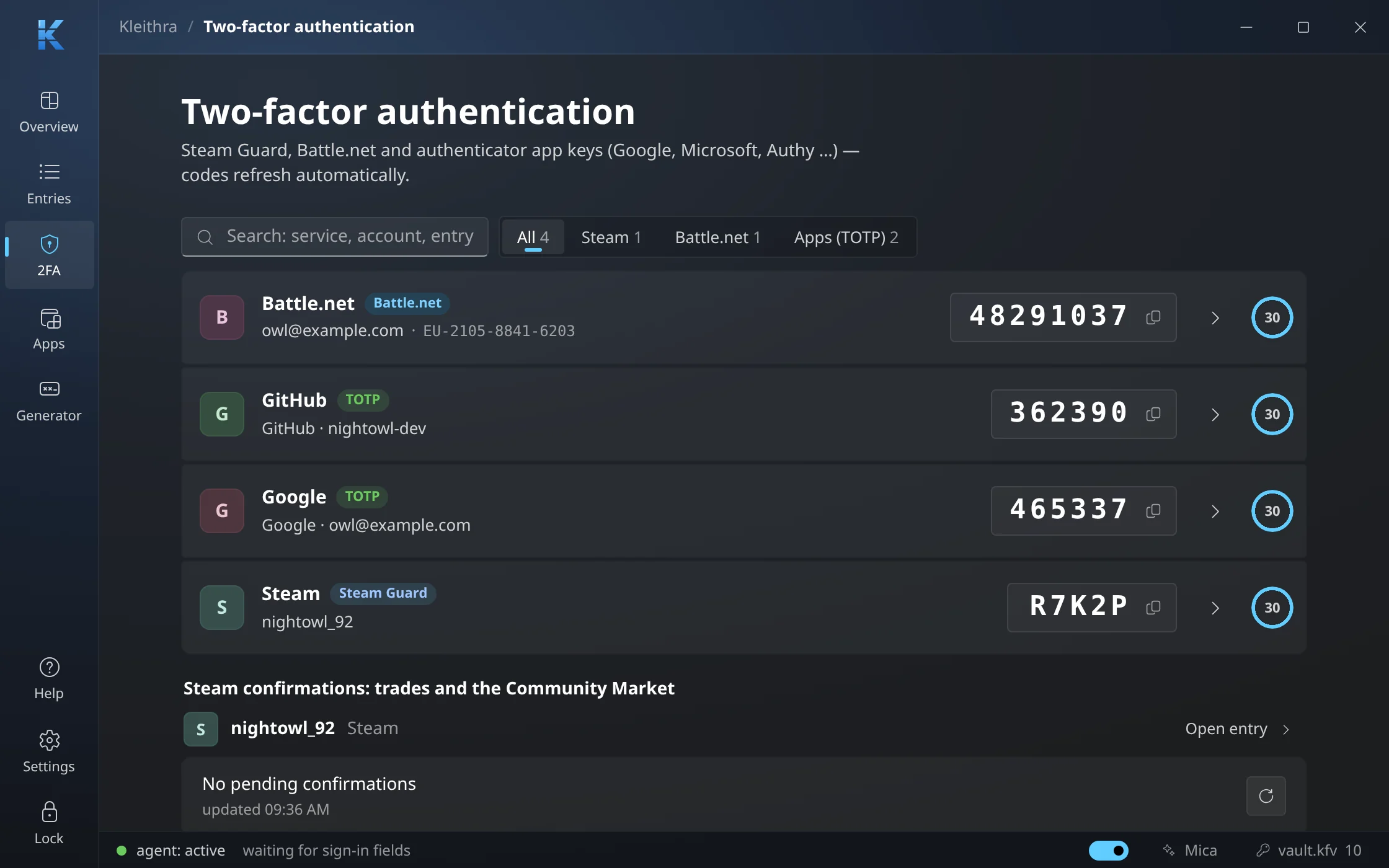Toggle the status bar switch
1389x868 pixels.
[1108, 850]
